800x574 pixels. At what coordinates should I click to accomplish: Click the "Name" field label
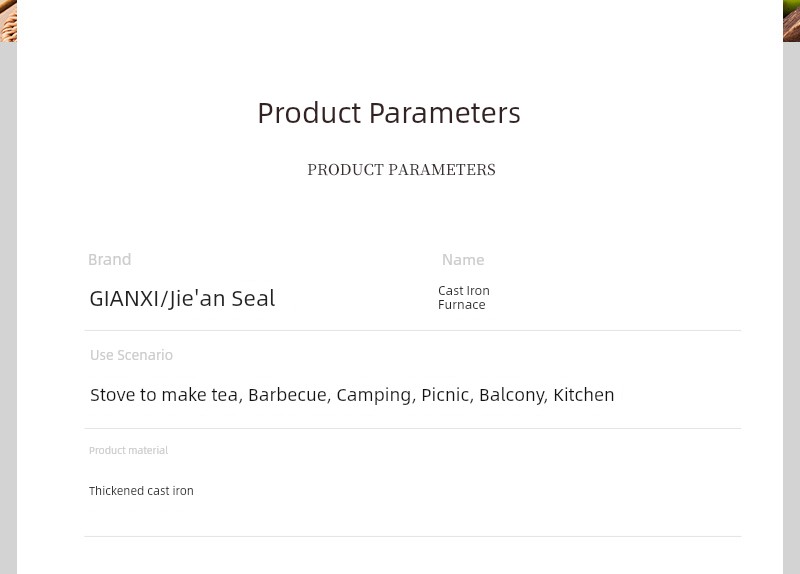pyautogui.click(x=463, y=260)
